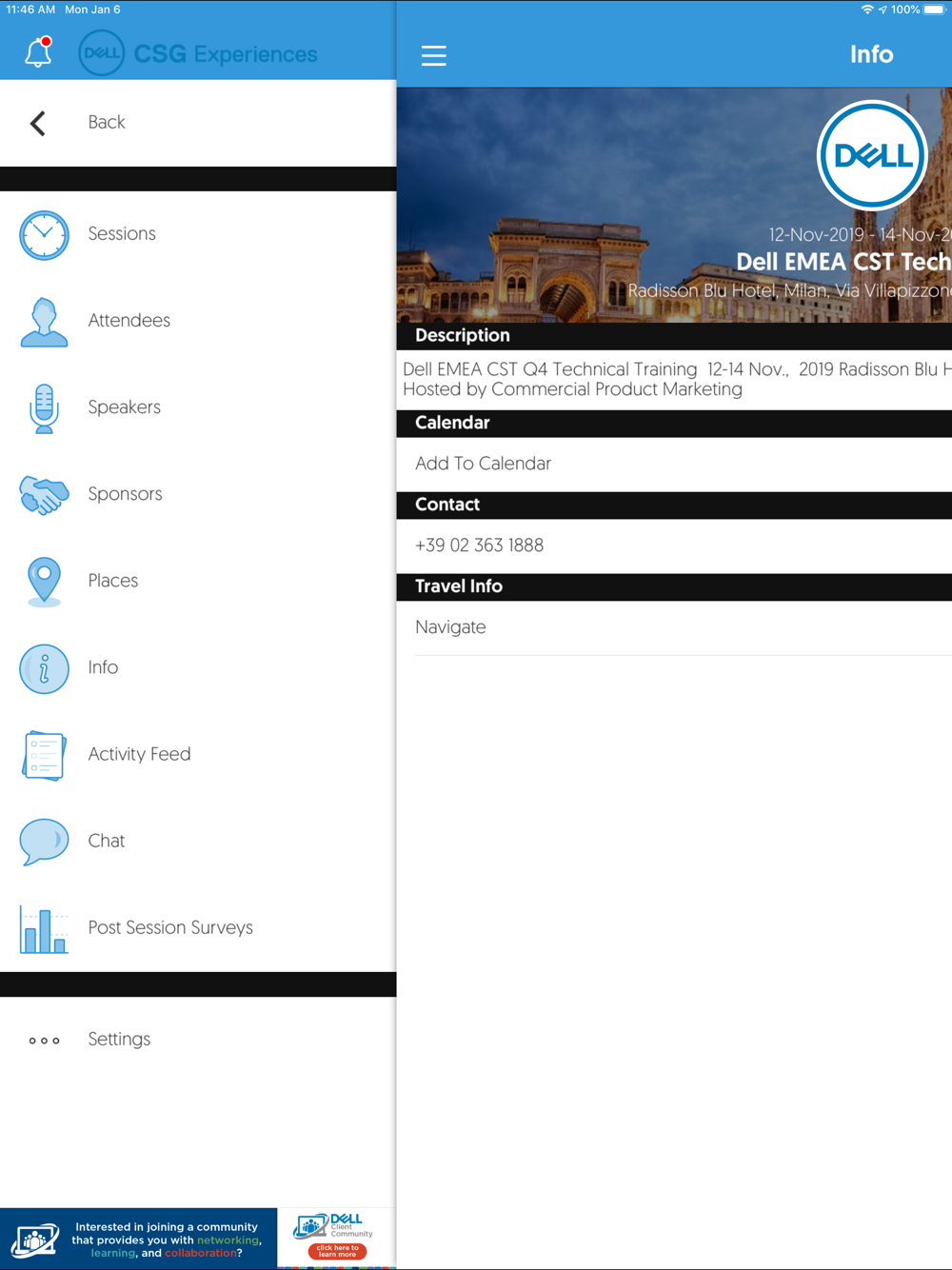The image size is (952, 1270).
Task: Tap the Description section header
Action: pos(674,335)
